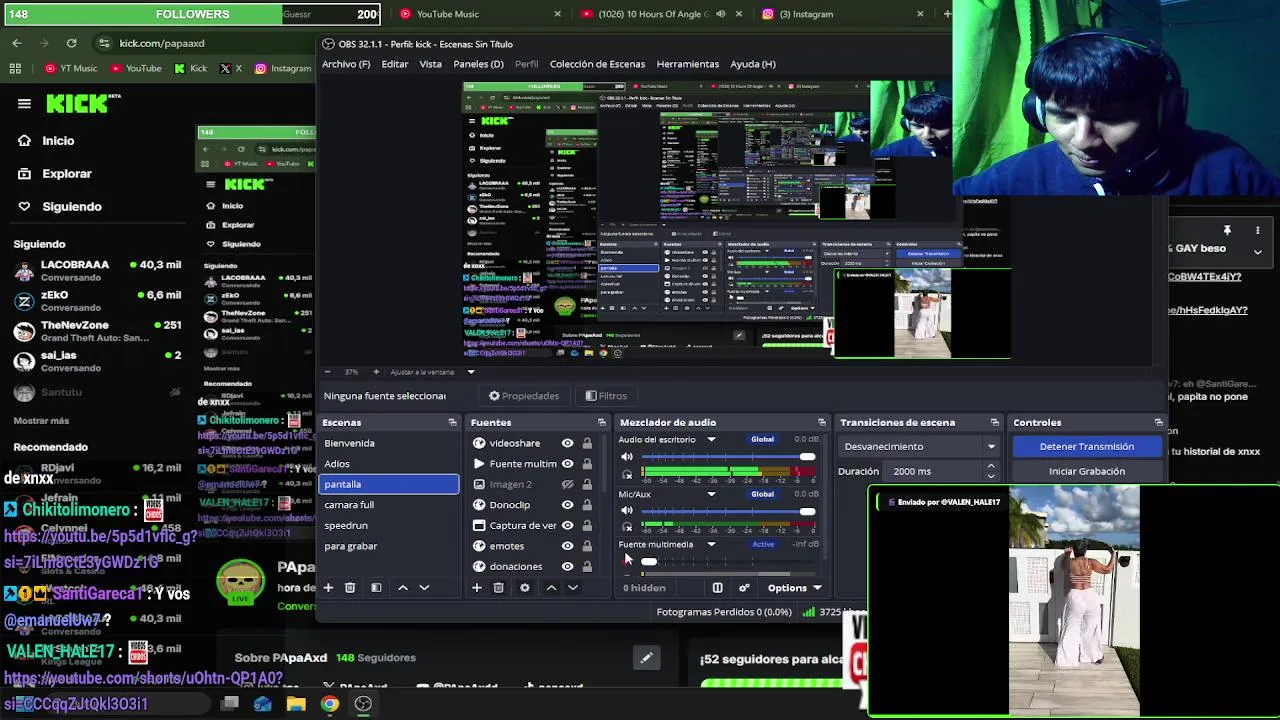The height and width of the screenshot is (720, 1280).
Task: Open the Herramientas menu
Action: 687,64
